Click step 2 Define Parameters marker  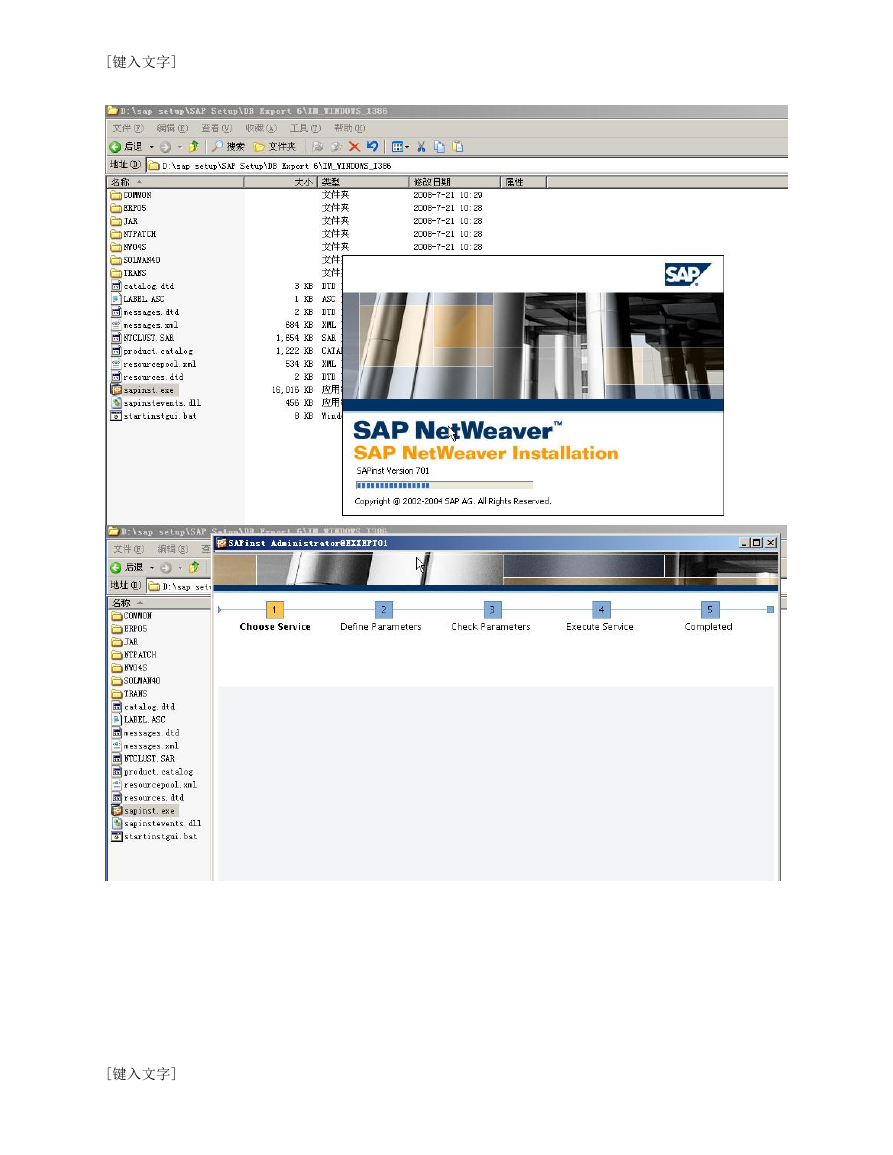(x=383, y=610)
